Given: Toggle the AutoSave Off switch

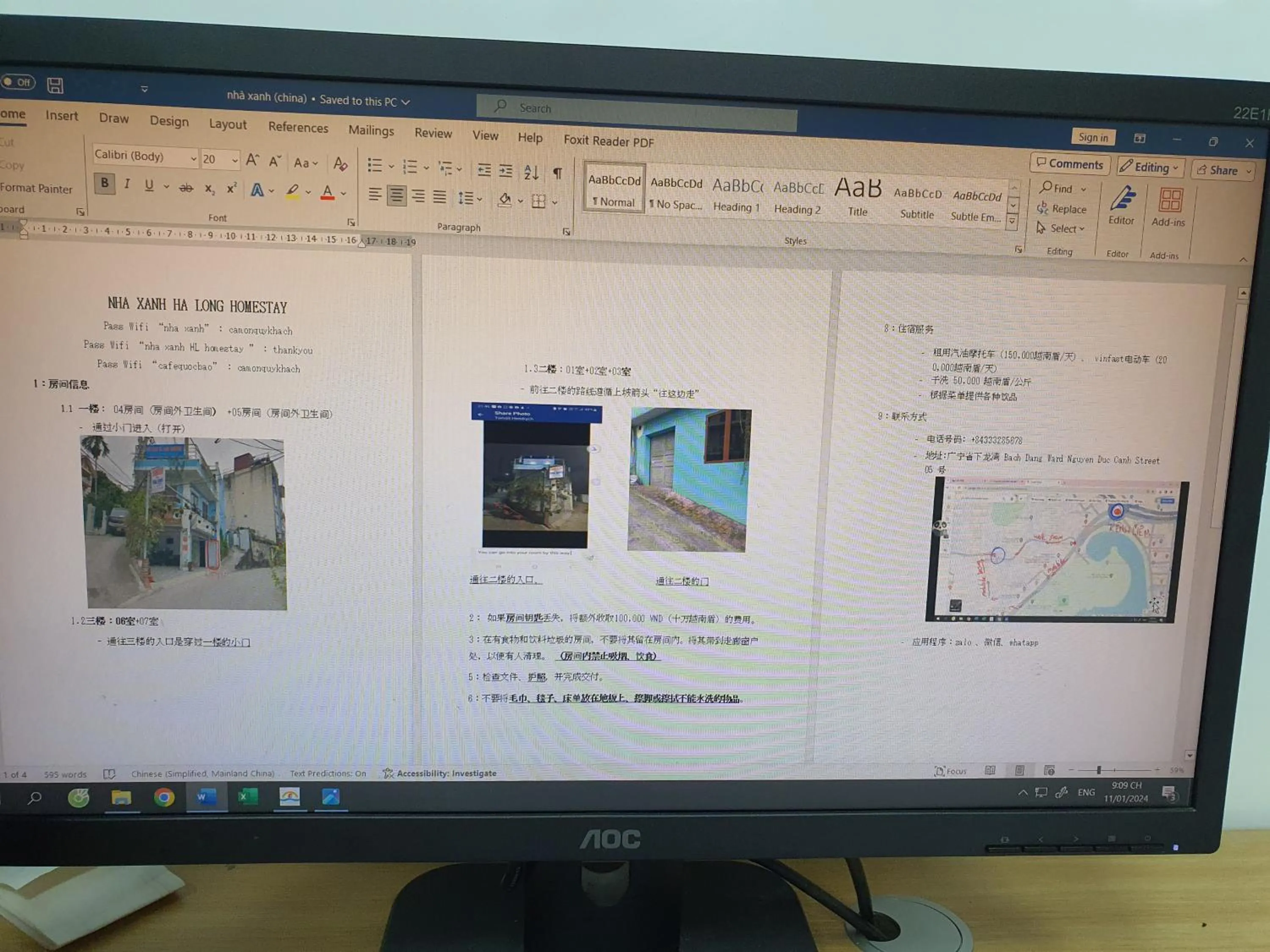Looking at the screenshot, I should pyautogui.click(x=18, y=82).
